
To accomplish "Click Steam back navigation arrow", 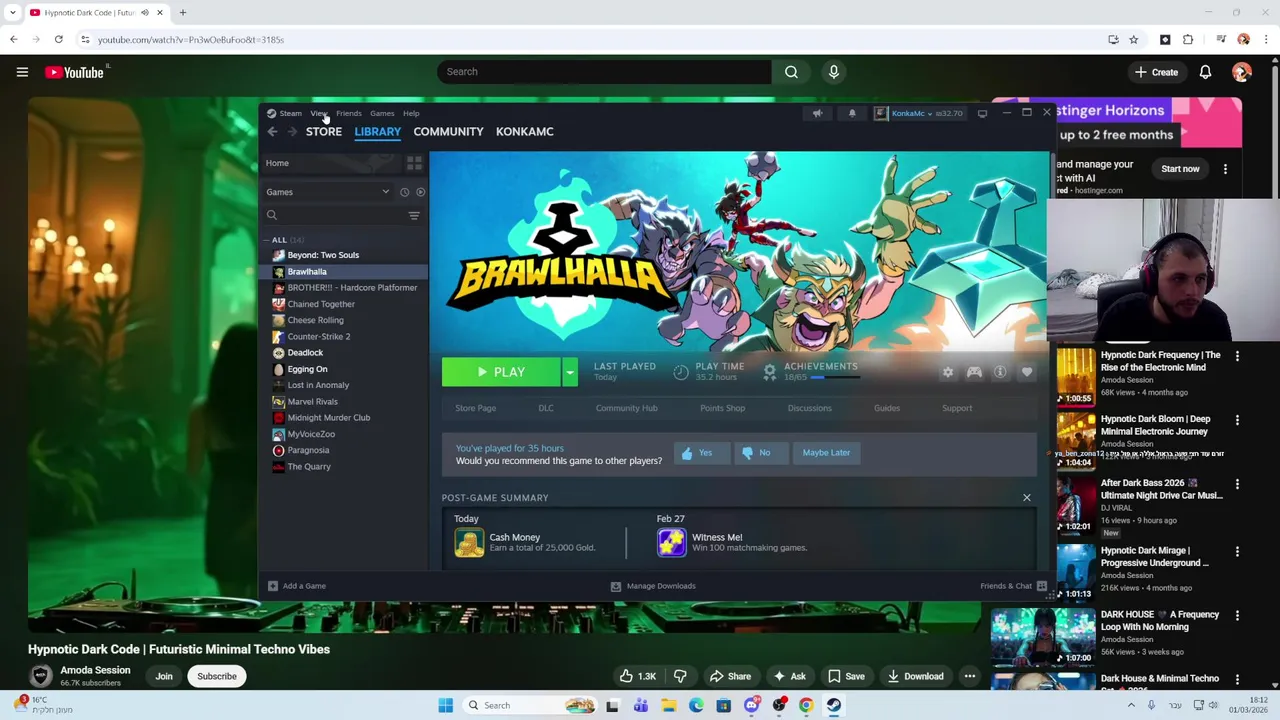I will coord(272,132).
